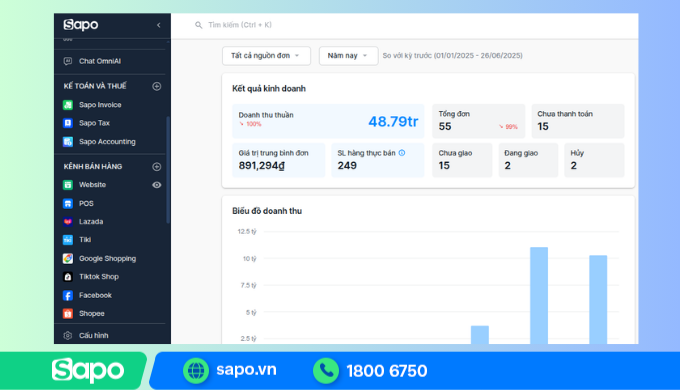The image size is (680, 390).
Task: Click the 12.5 tỷ axis label
Action: click(247, 232)
